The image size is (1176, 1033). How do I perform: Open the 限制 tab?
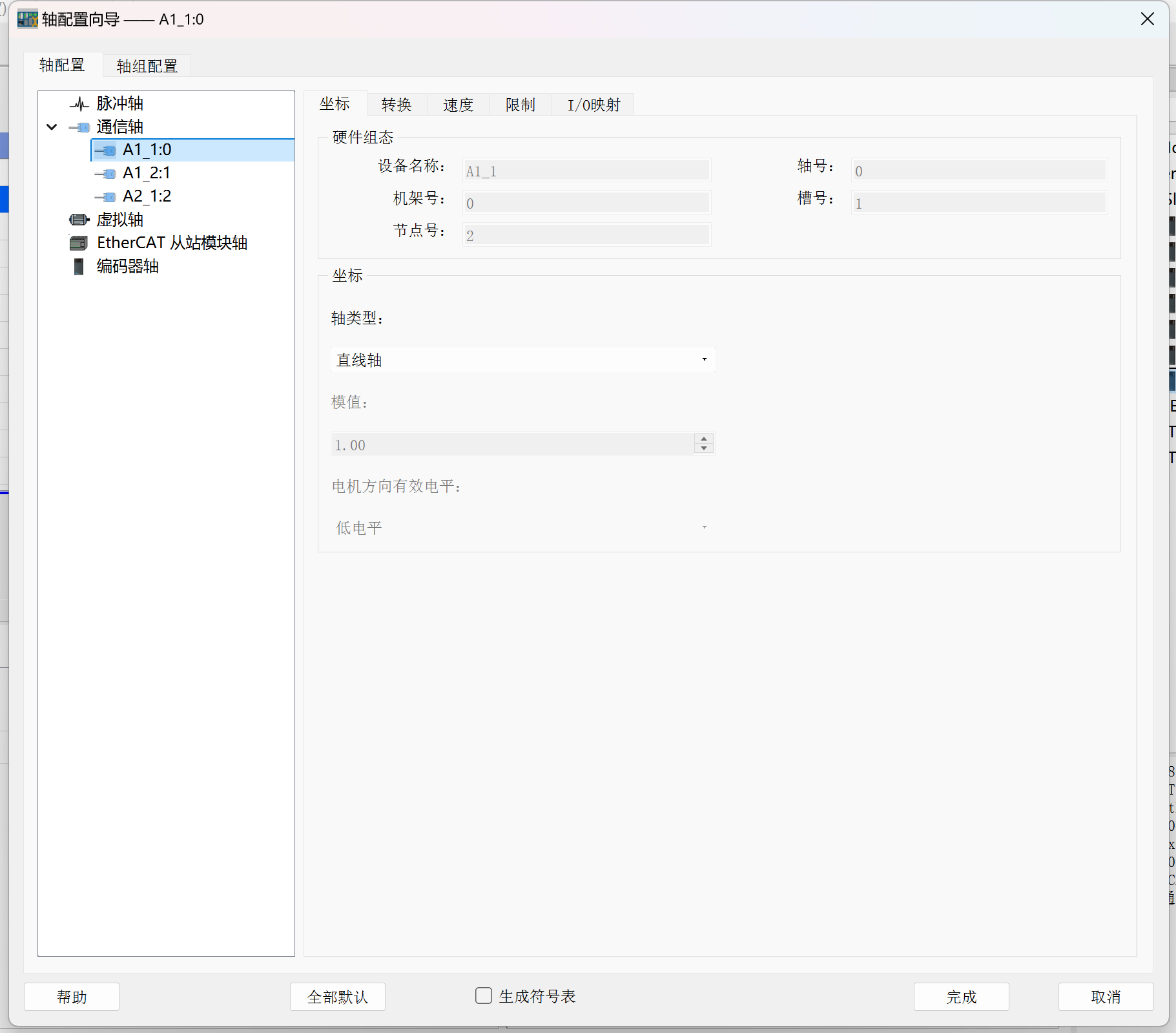(x=521, y=105)
